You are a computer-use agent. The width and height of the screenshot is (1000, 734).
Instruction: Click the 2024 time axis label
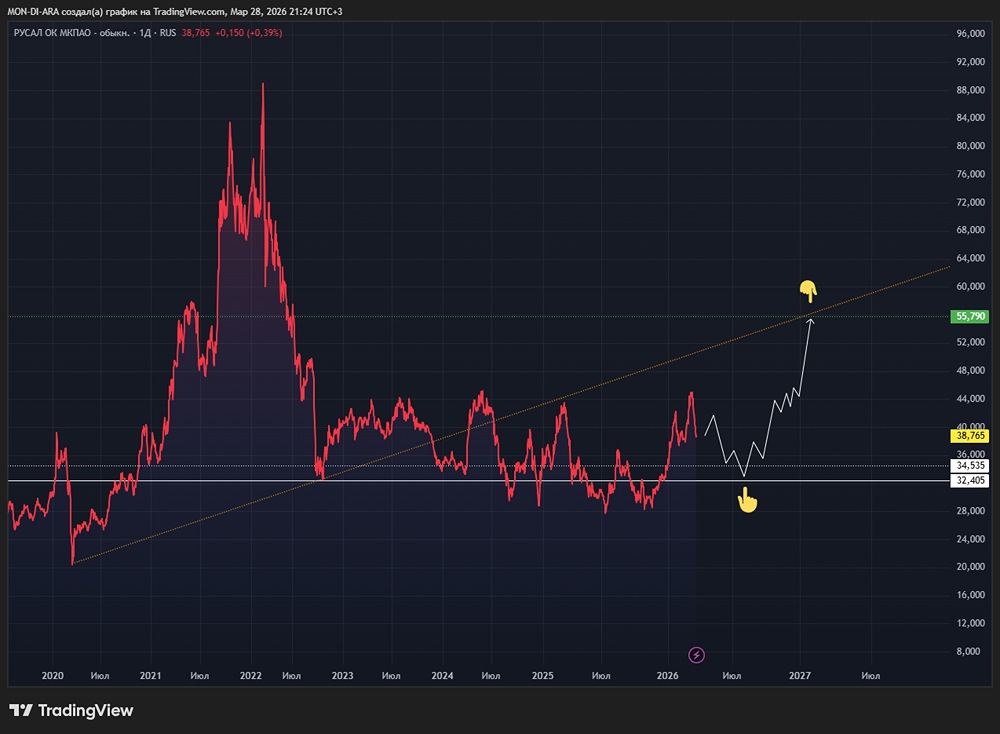(x=442, y=675)
